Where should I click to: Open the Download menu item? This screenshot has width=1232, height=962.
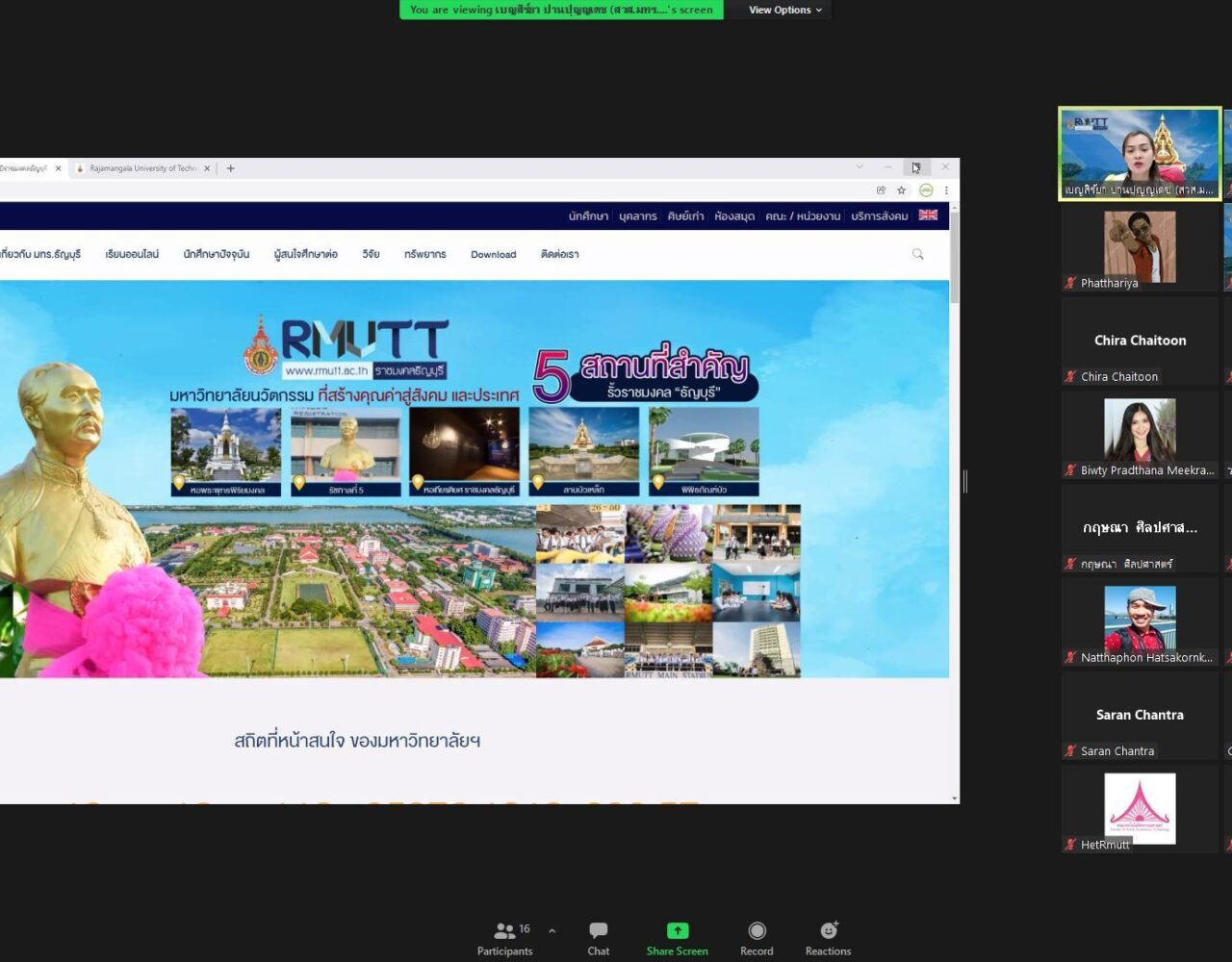coord(494,255)
